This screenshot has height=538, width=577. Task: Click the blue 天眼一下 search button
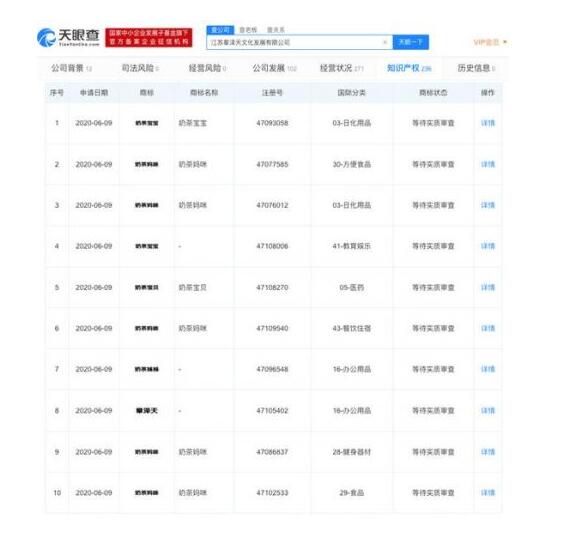tap(411, 42)
